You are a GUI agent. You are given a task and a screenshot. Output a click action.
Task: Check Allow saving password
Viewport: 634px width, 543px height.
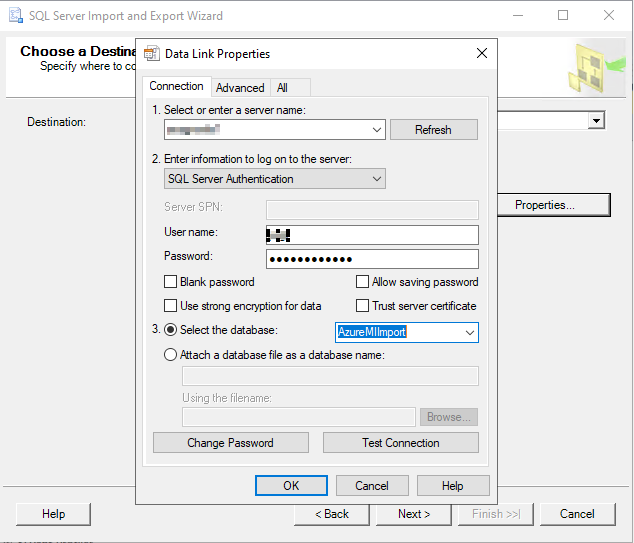[362, 281]
